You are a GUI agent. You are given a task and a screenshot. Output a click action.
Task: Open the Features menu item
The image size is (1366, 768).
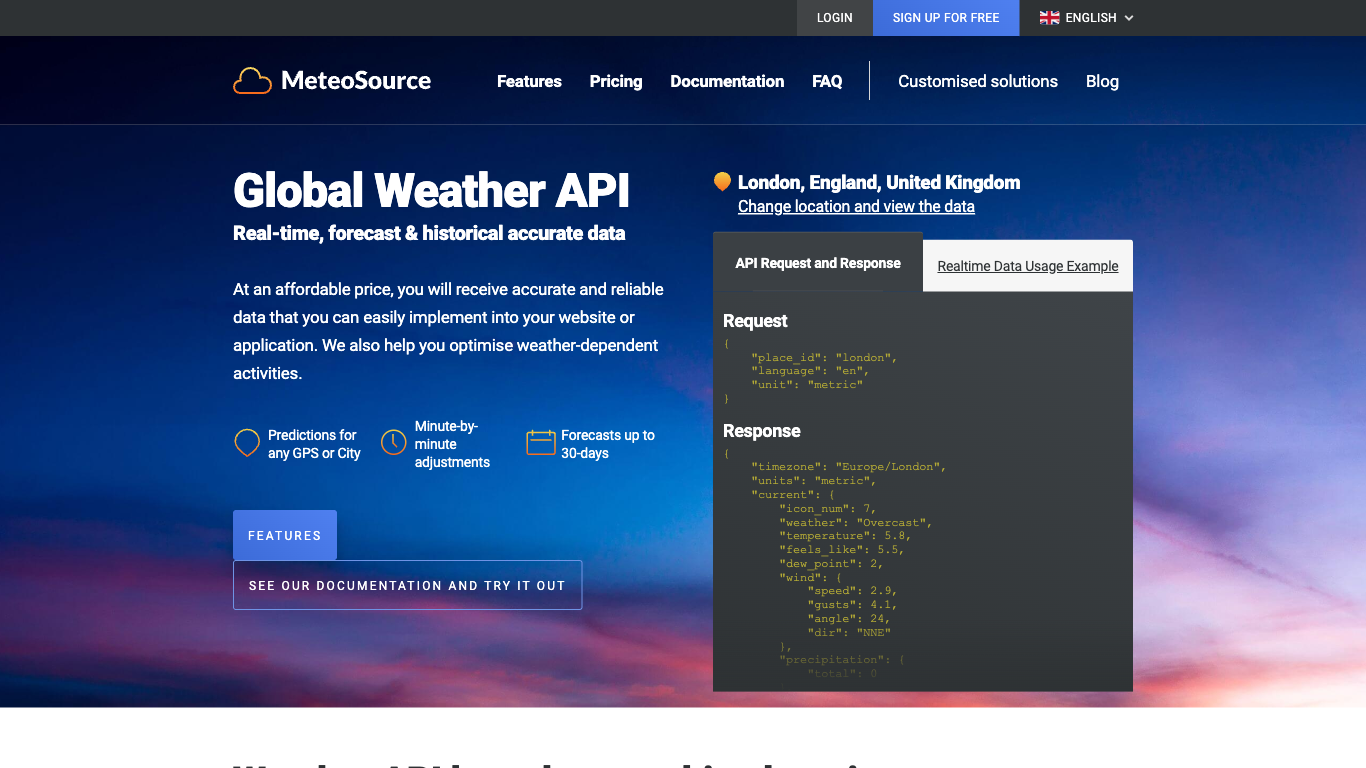[529, 81]
